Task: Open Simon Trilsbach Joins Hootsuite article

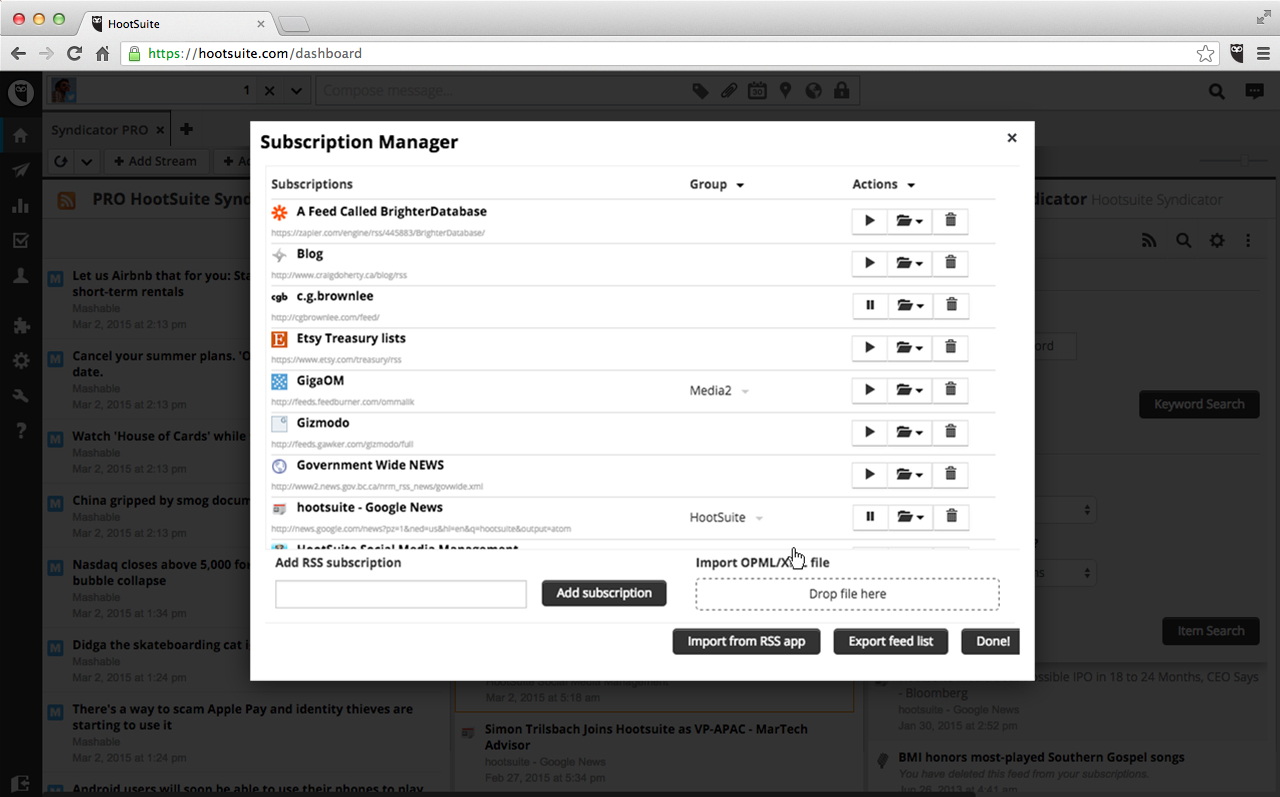Action: 646,737
